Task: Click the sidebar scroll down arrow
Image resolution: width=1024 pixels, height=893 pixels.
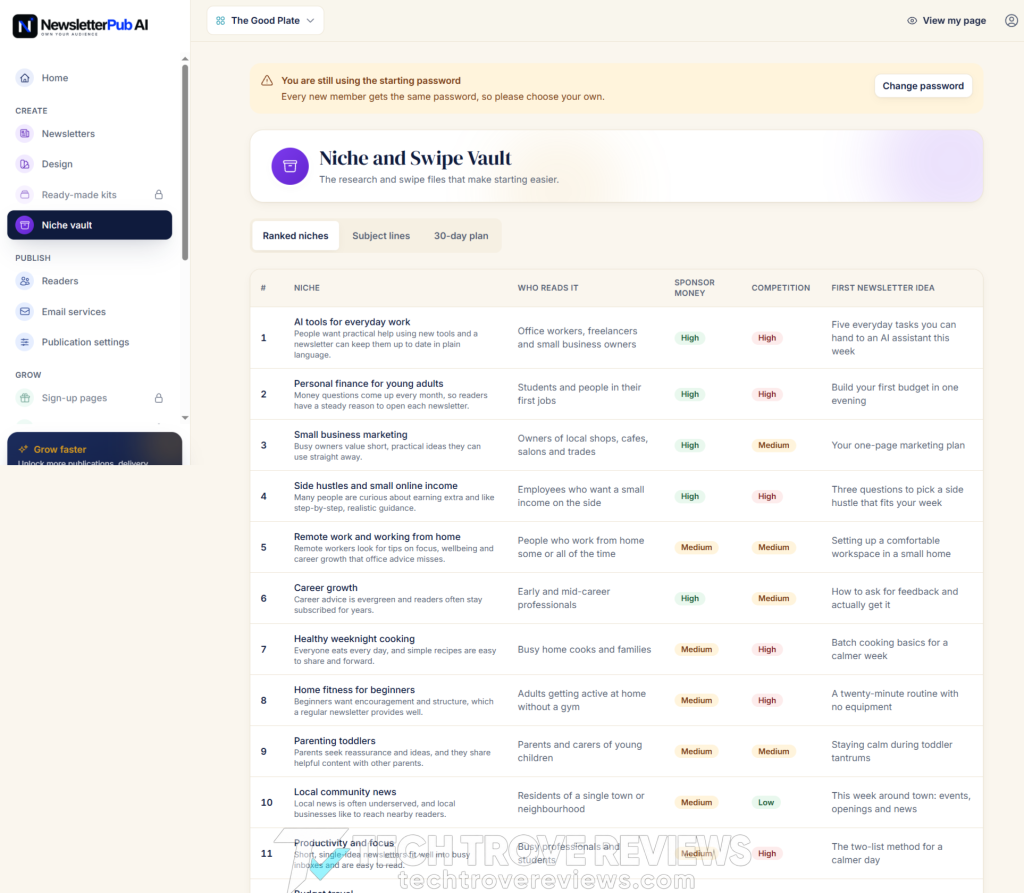Action: click(185, 417)
